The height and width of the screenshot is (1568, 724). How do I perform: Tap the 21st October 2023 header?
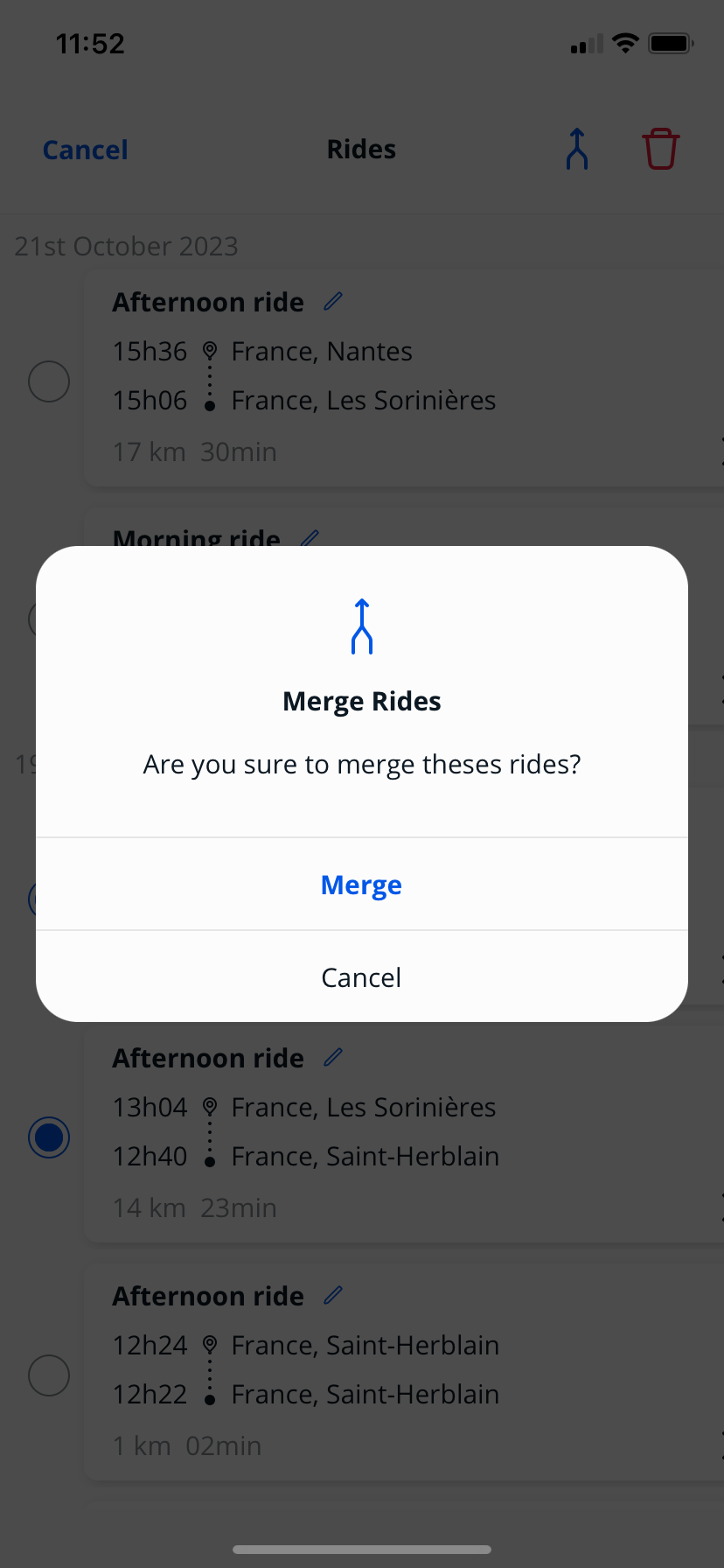pos(127,247)
